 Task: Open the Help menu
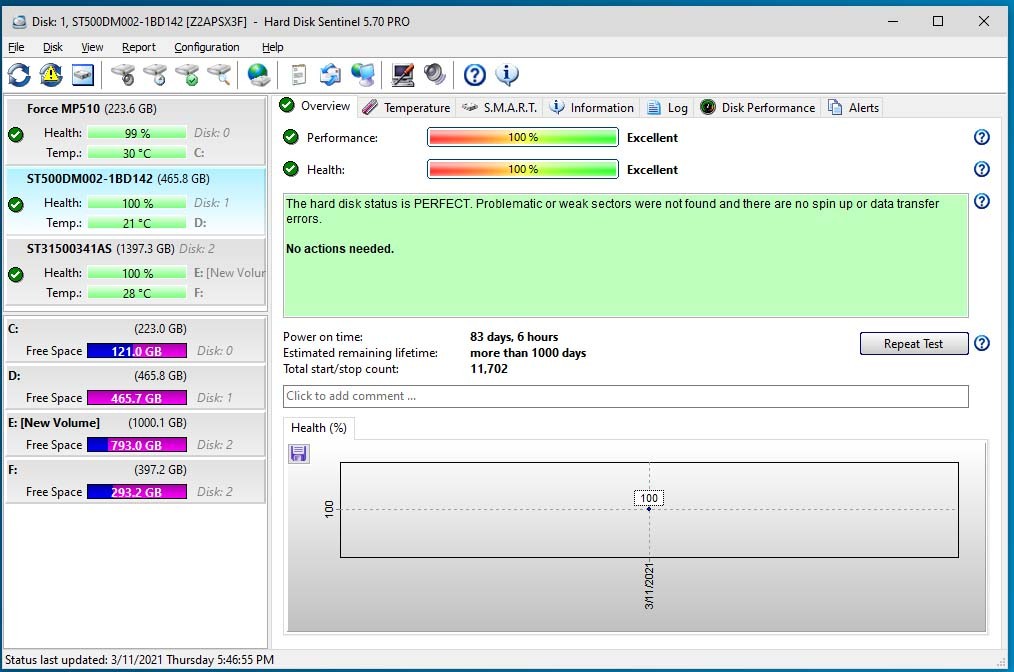272,47
